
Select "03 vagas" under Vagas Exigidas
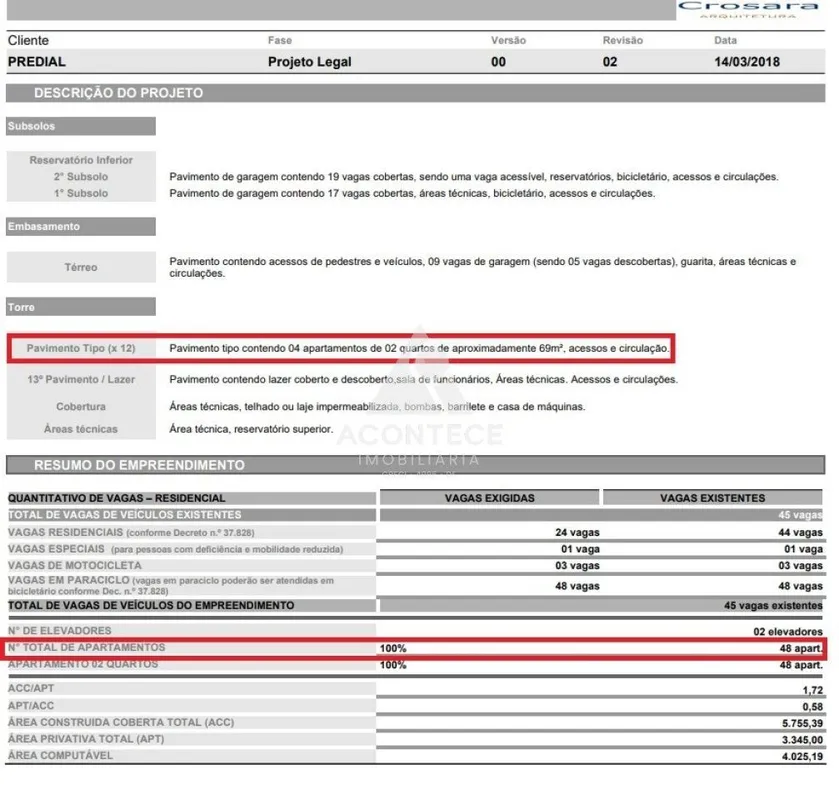[x=577, y=566]
